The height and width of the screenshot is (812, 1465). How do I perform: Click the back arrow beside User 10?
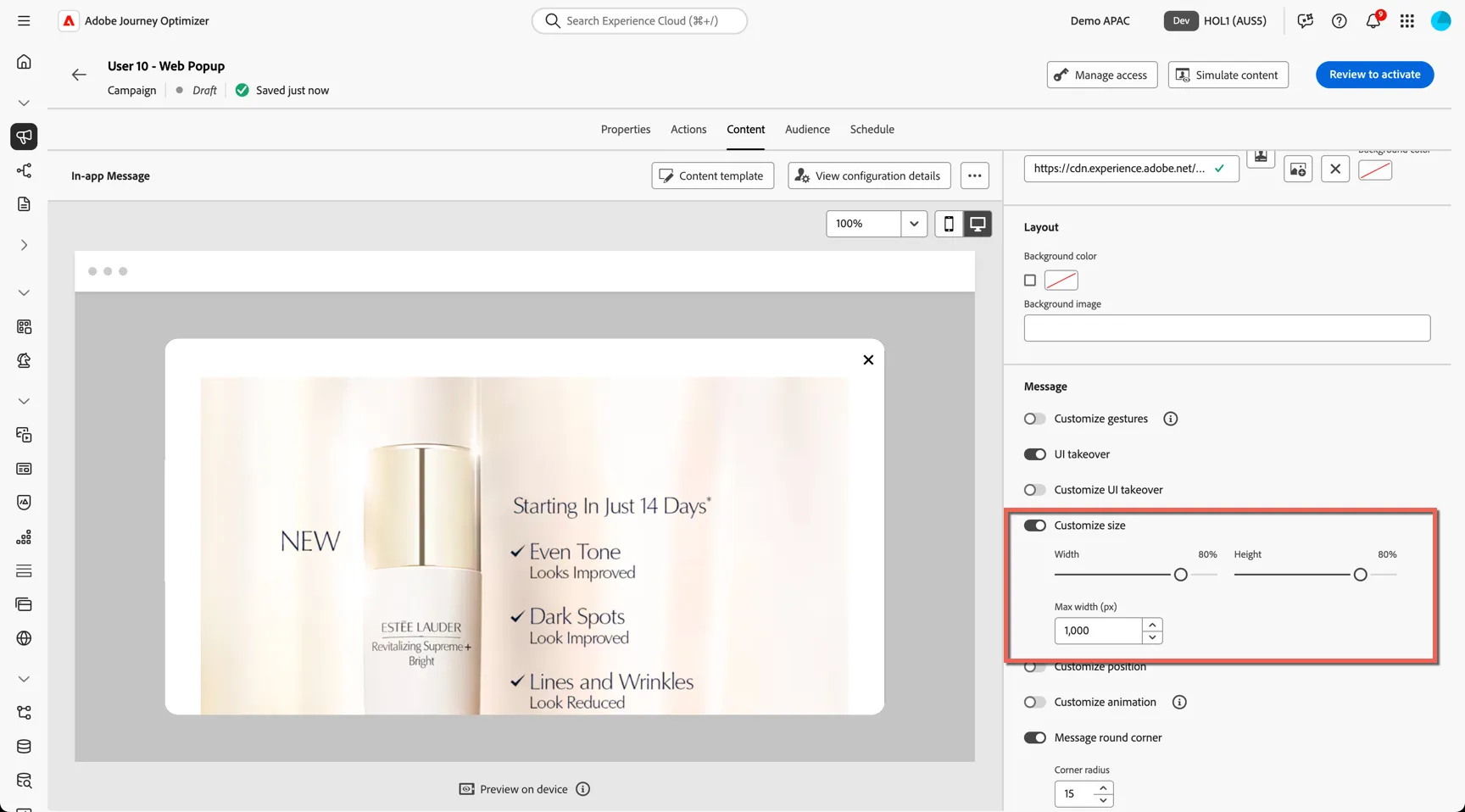click(x=79, y=75)
